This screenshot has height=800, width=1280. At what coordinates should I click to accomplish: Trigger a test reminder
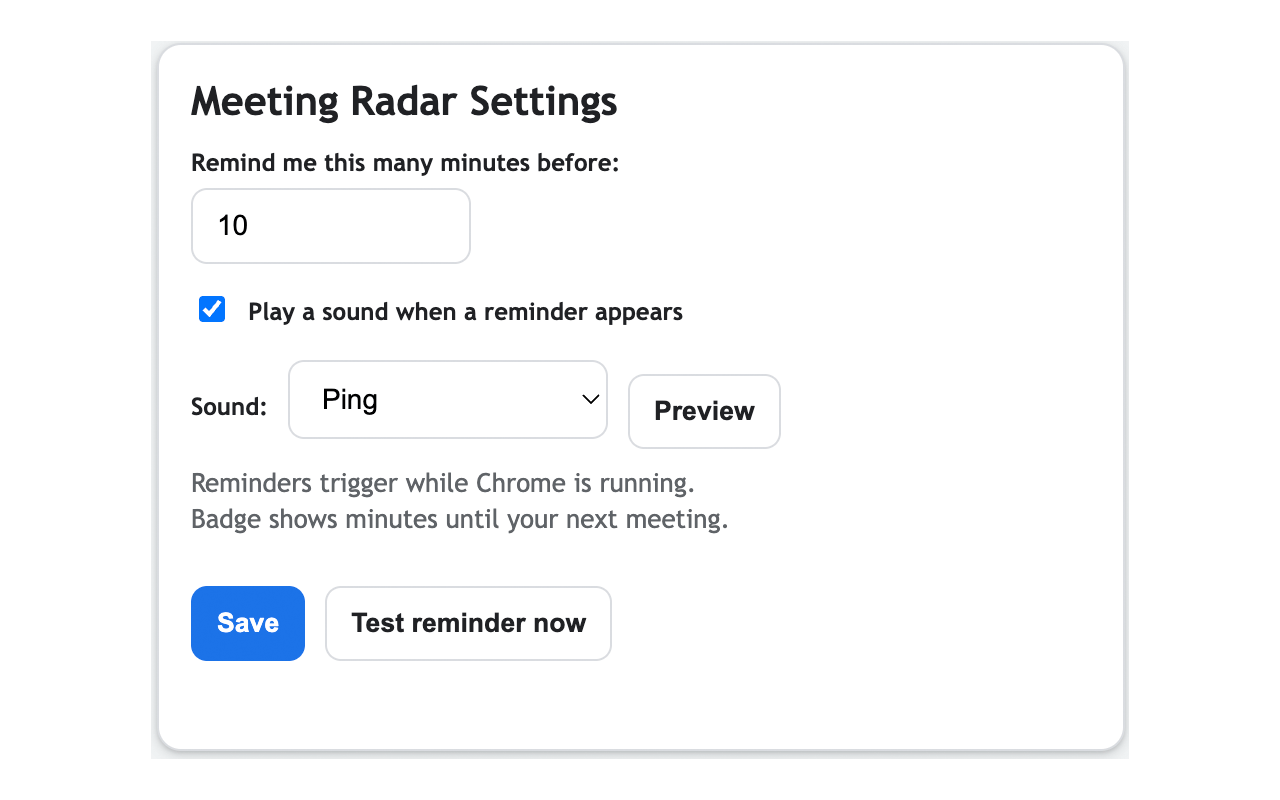pyautogui.click(x=468, y=623)
